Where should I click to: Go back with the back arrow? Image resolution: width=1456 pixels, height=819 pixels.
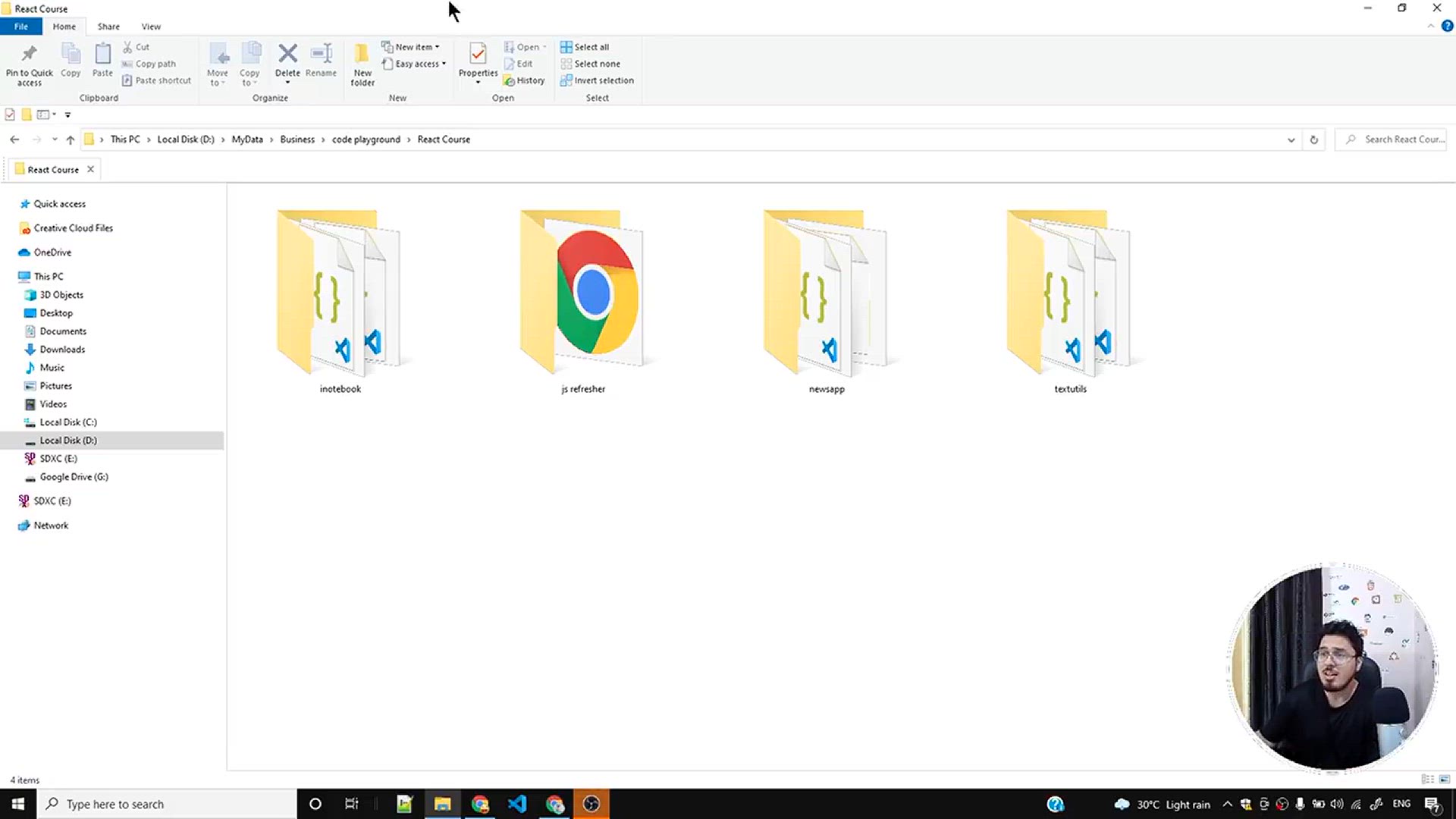14,140
